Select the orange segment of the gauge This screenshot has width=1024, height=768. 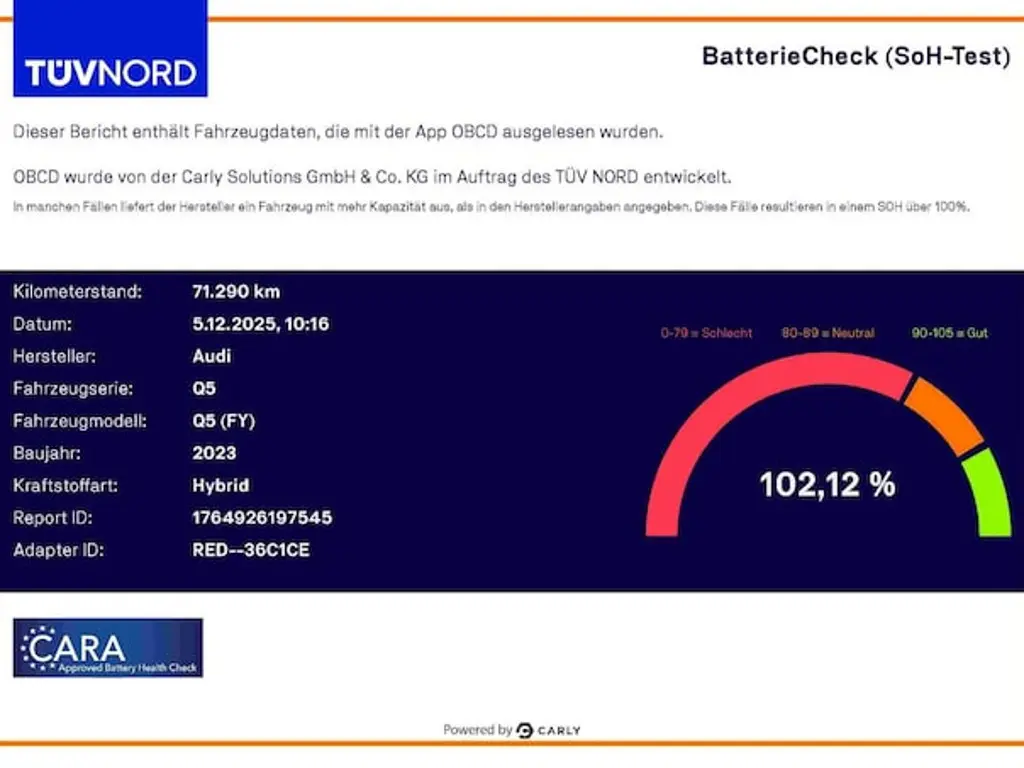pos(945,414)
